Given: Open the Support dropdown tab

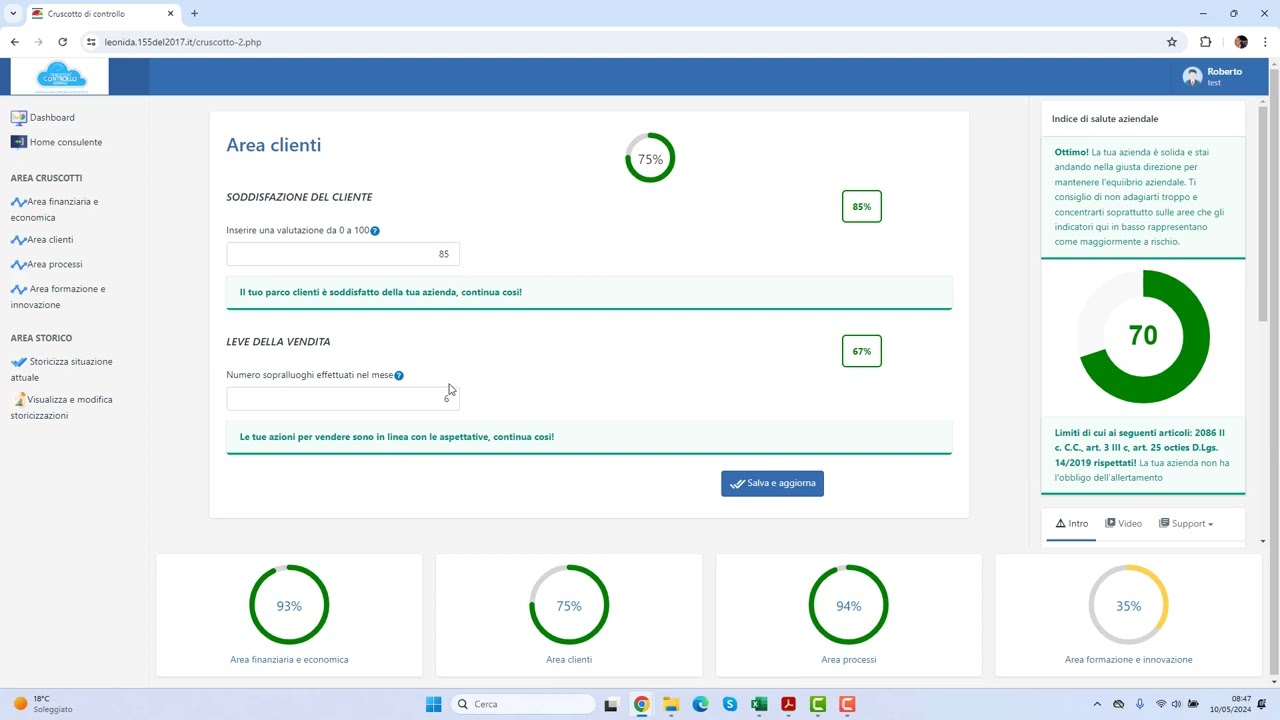Looking at the screenshot, I should tap(1186, 524).
